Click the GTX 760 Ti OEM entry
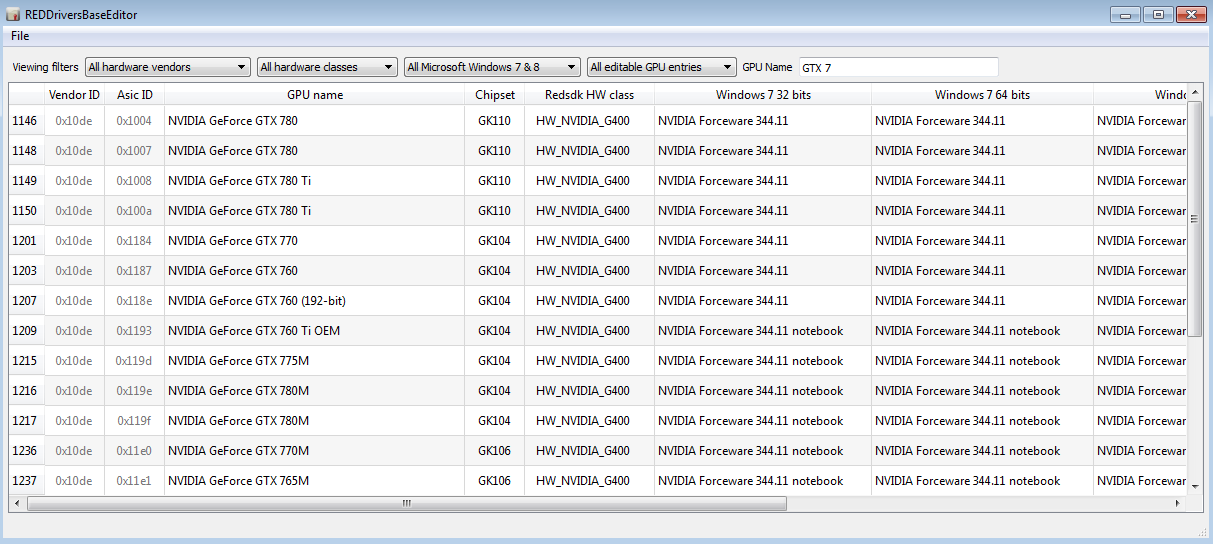Screen dimensions: 1213x544 tap(254, 331)
